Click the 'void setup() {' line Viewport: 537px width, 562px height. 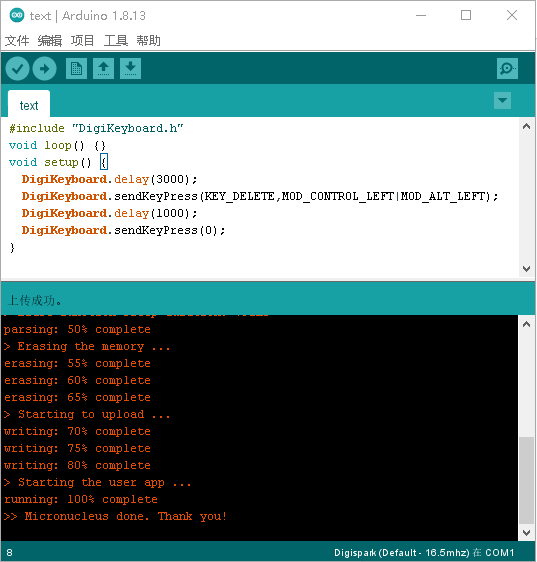point(58,162)
